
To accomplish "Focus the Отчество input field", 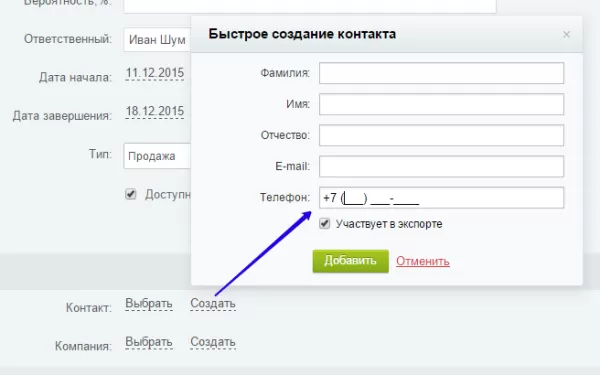I will point(442,135).
